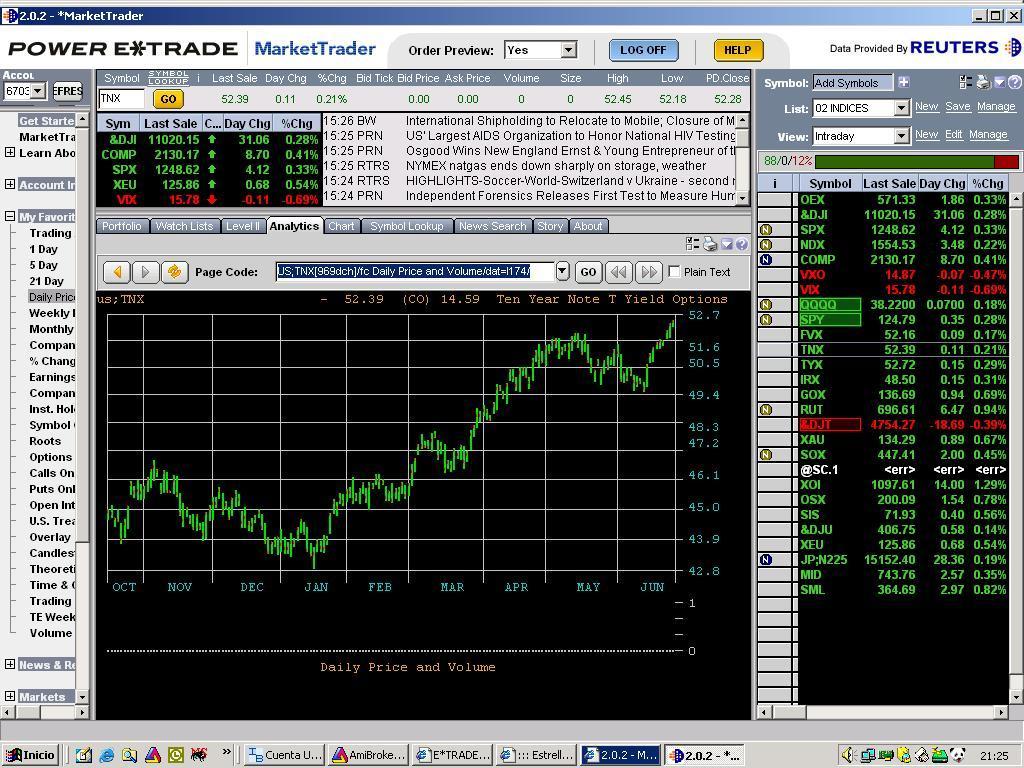Open NYMEX natgas headline in news list

(555, 166)
